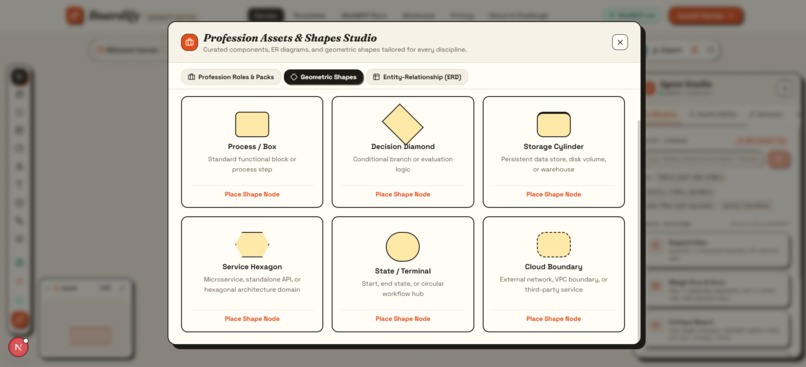Viewport: 806px width, 367px height.
Task: Click the "Curated components, ER diagrams" subtitle
Action: (335, 50)
